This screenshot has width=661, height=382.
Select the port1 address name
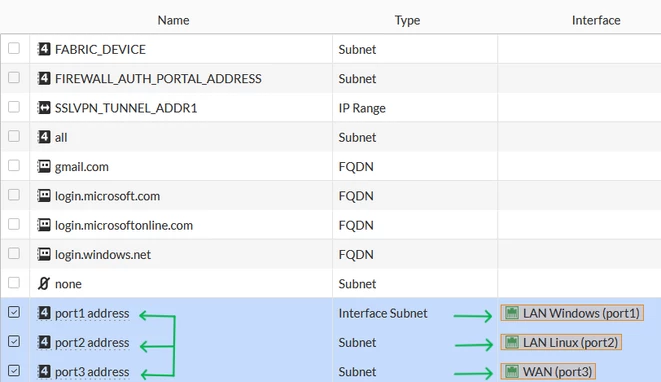click(92, 313)
